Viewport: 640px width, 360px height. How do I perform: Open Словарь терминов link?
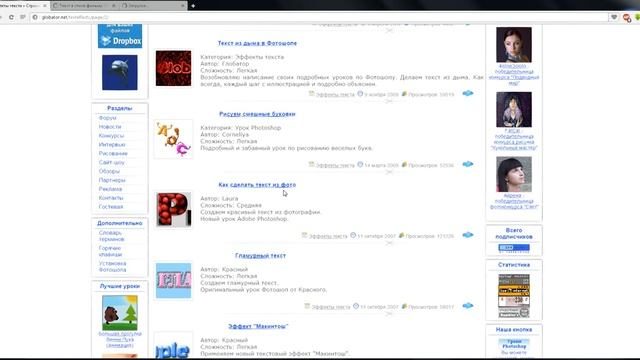pos(111,236)
